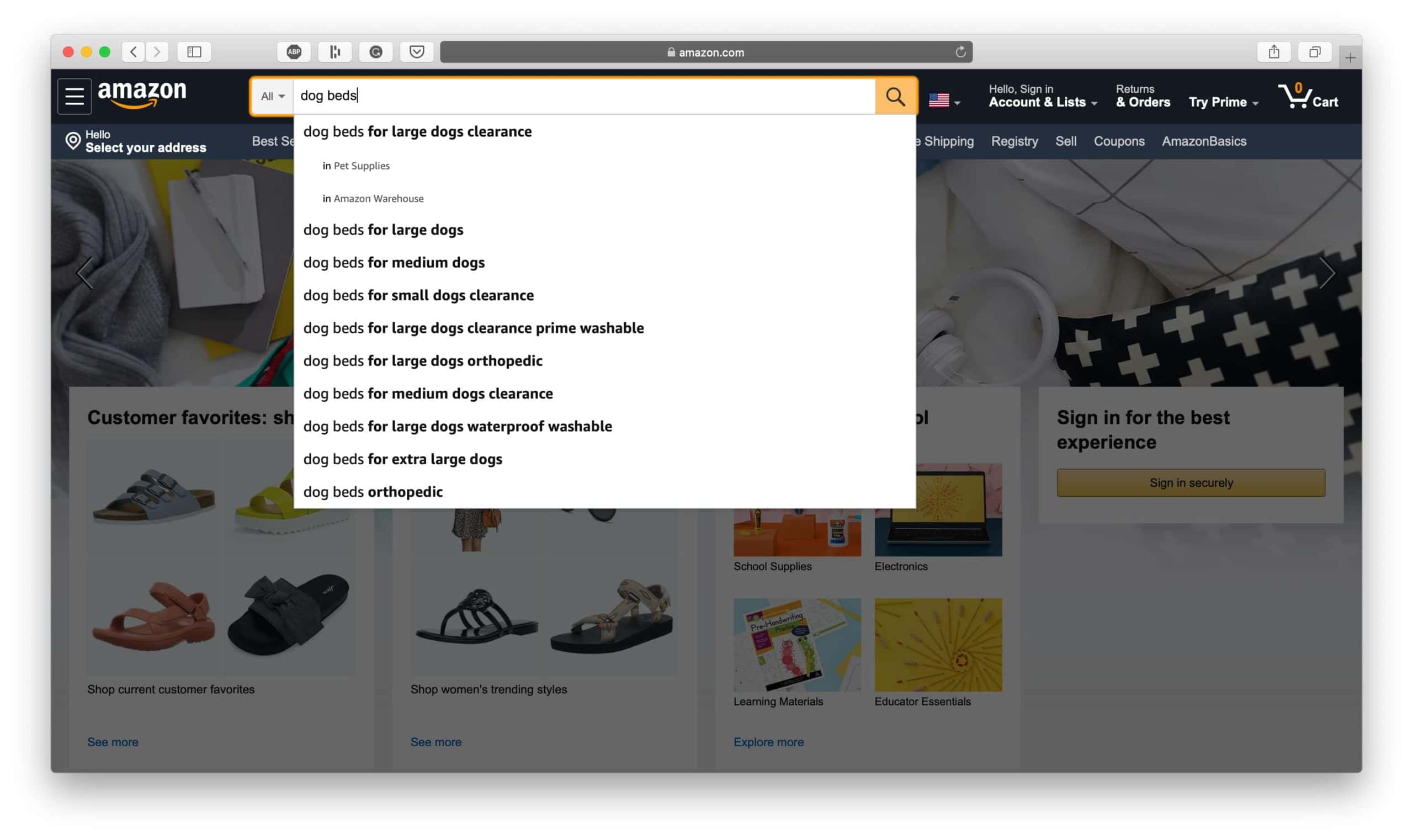Screen dimensions: 1413x840
Task: Expand the US flag language selector
Action: pos(944,101)
